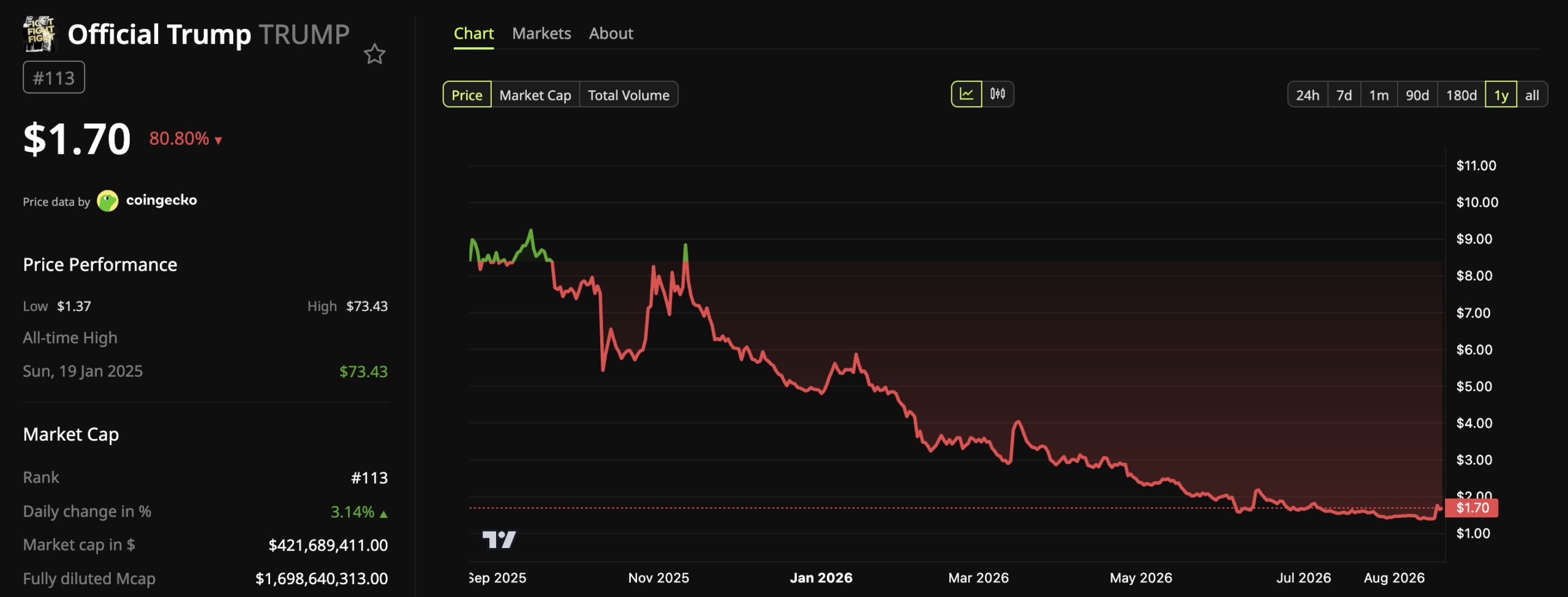This screenshot has width=1568, height=597.
Task: Set chart range to 180d
Action: pos(1461,95)
